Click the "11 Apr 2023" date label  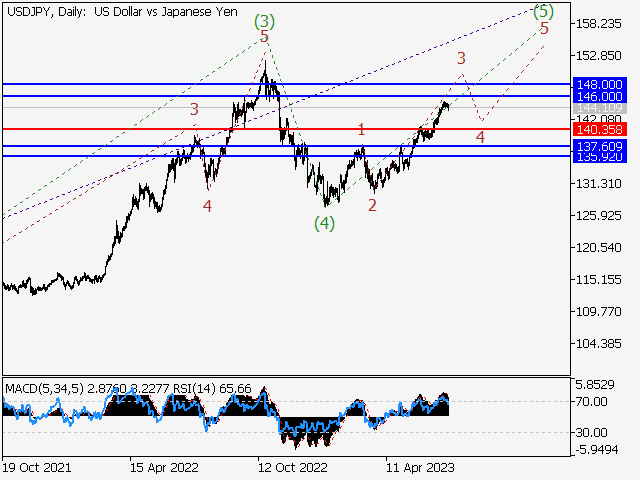420,467
